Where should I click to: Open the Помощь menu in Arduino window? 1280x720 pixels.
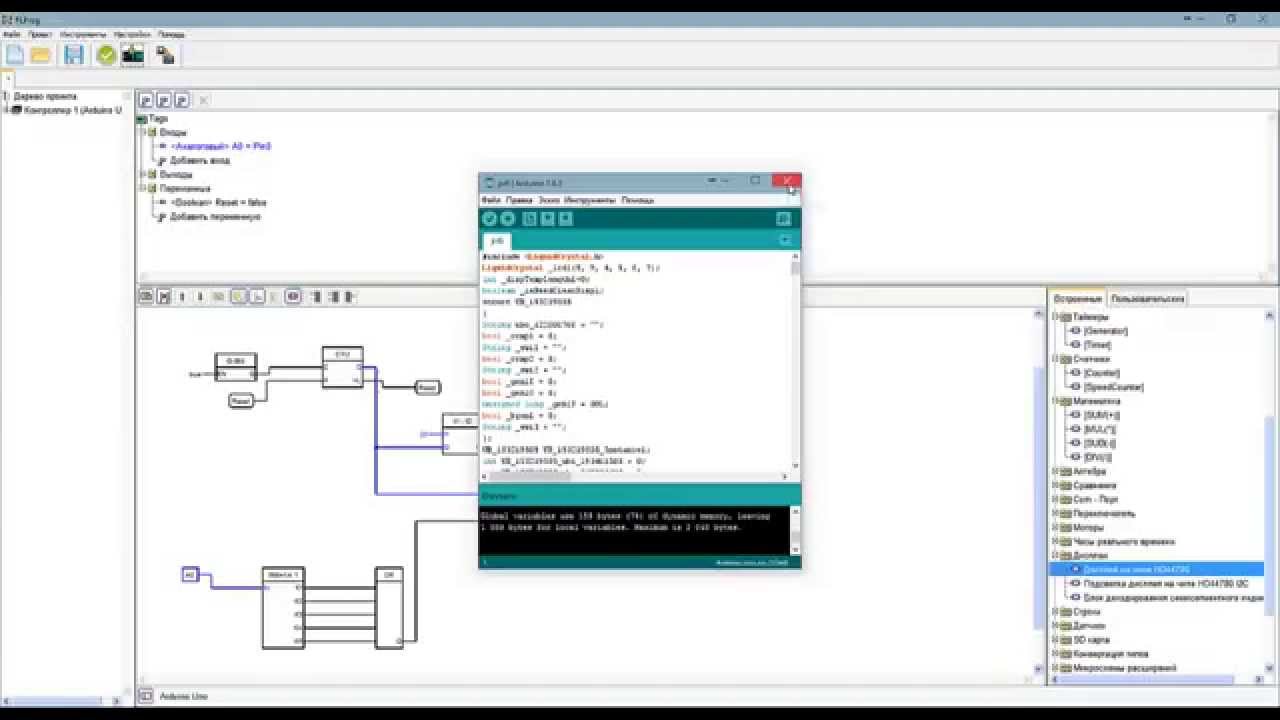point(637,200)
